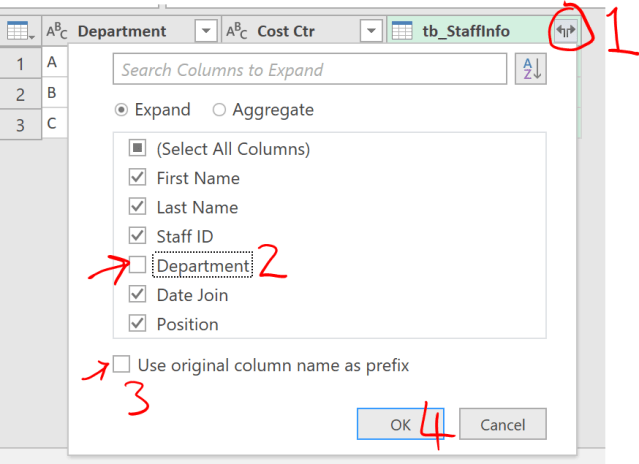Sort expand column list alphabetically A-Z
This screenshot has width=639, height=464.
[531, 69]
